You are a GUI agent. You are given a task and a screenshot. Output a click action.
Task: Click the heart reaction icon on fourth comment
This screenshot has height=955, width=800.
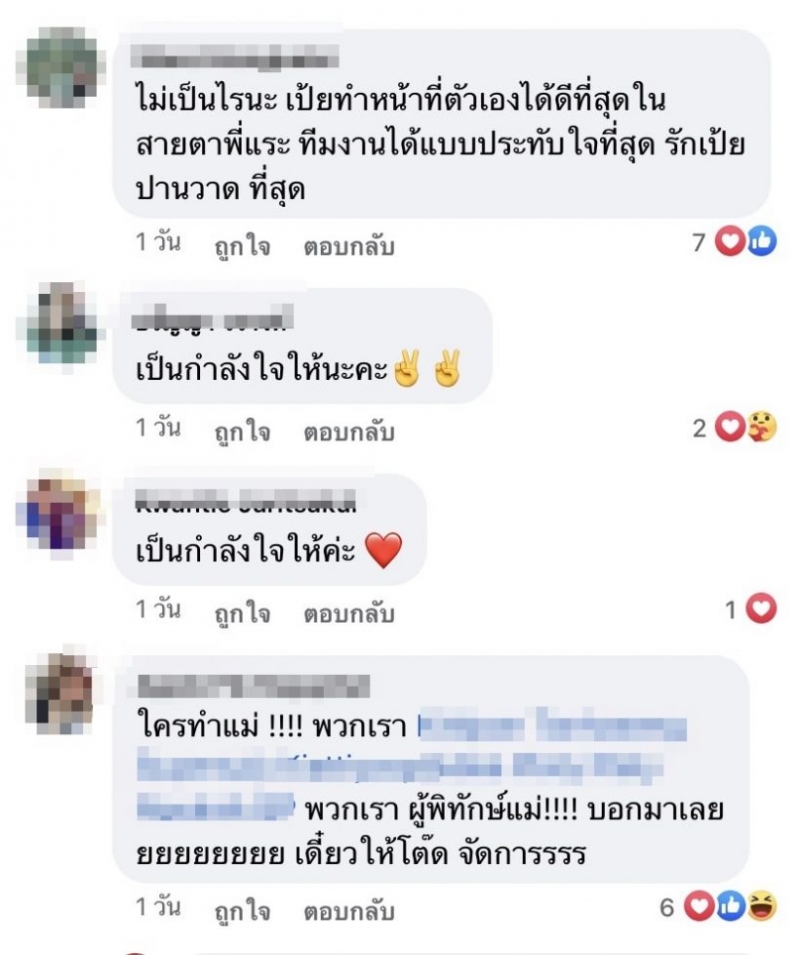700,906
